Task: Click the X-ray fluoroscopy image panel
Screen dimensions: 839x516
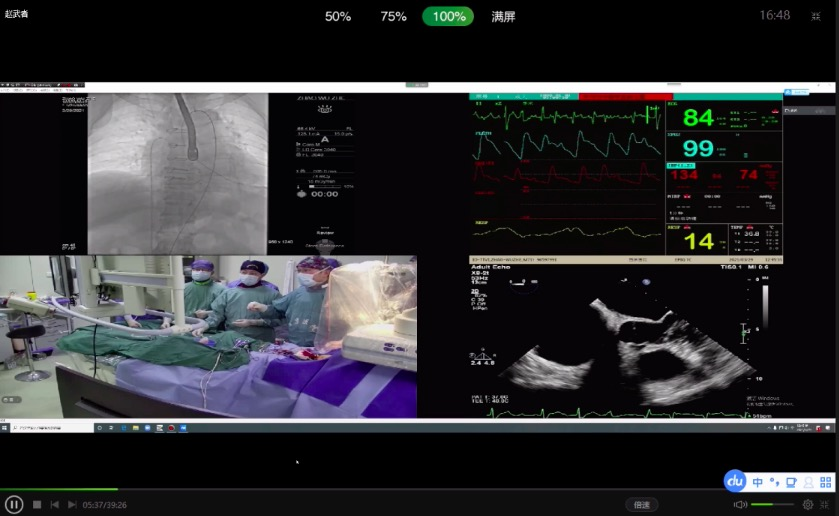Action: (x=178, y=173)
